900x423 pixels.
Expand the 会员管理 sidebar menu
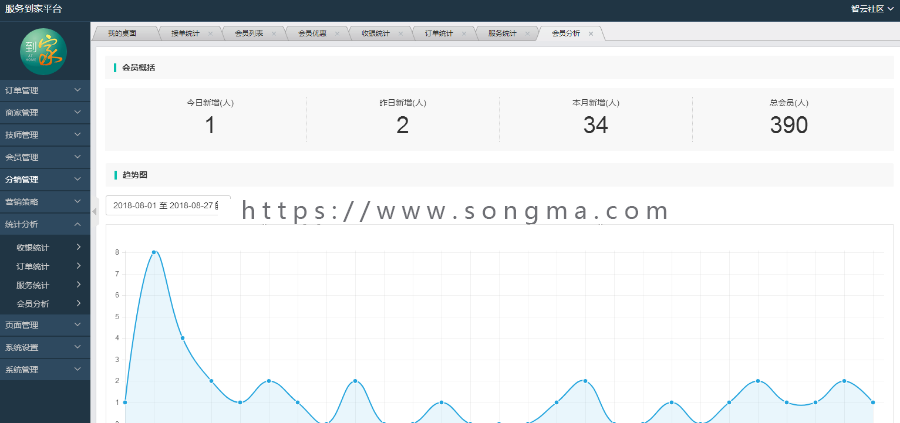45,157
